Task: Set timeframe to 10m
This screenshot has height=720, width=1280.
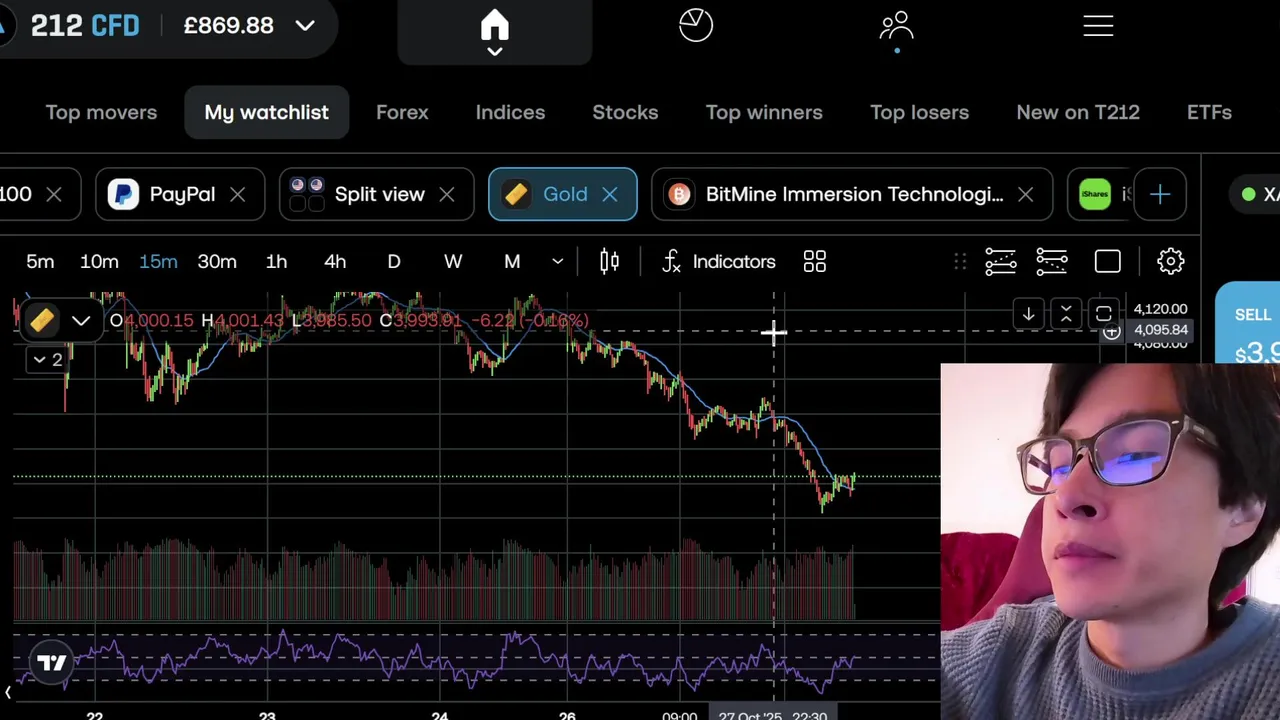Action: [99, 262]
